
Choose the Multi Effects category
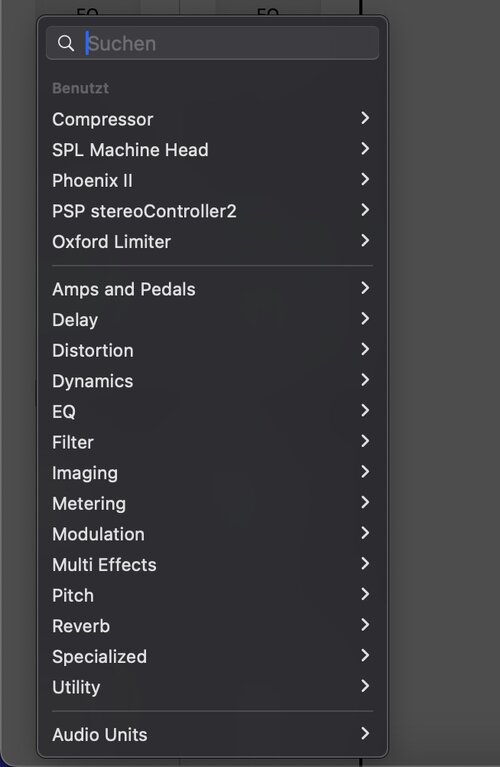coord(212,564)
